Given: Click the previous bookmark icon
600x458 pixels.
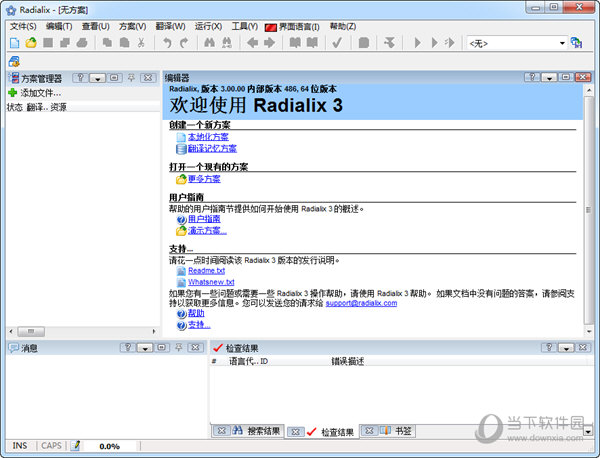Looking at the screenshot, I should [x=295, y=42].
